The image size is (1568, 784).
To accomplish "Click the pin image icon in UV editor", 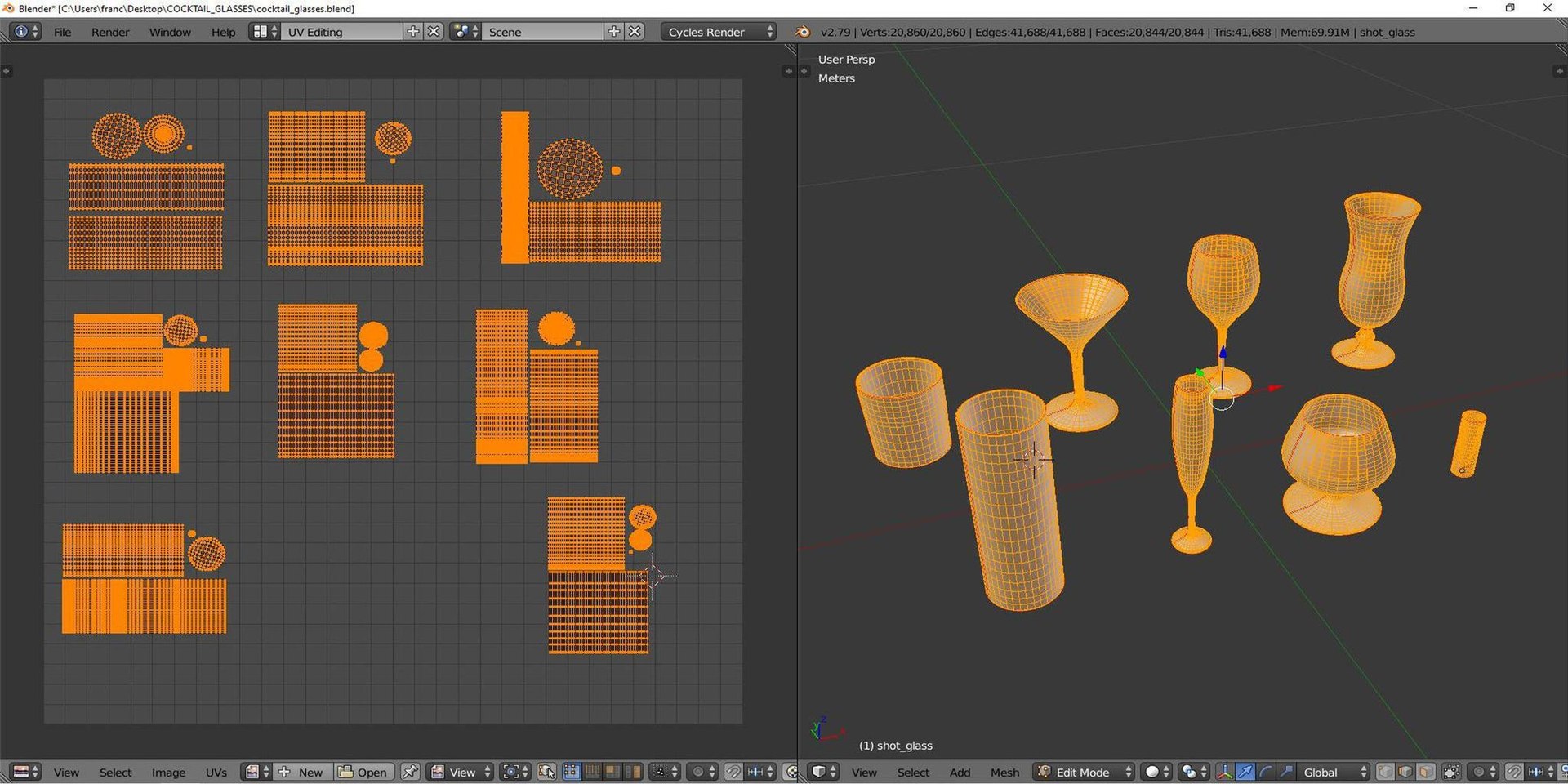I will pos(410,772).
